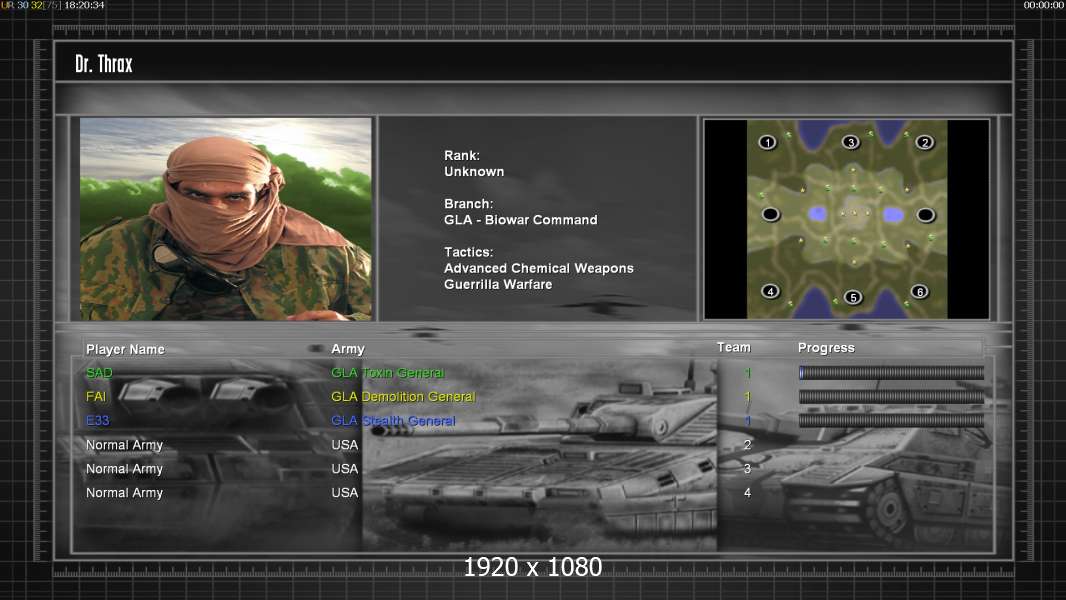The image size is (1066, 600).
Task: Click the "Player Name" column header
Action: click(x=125, y=349)
